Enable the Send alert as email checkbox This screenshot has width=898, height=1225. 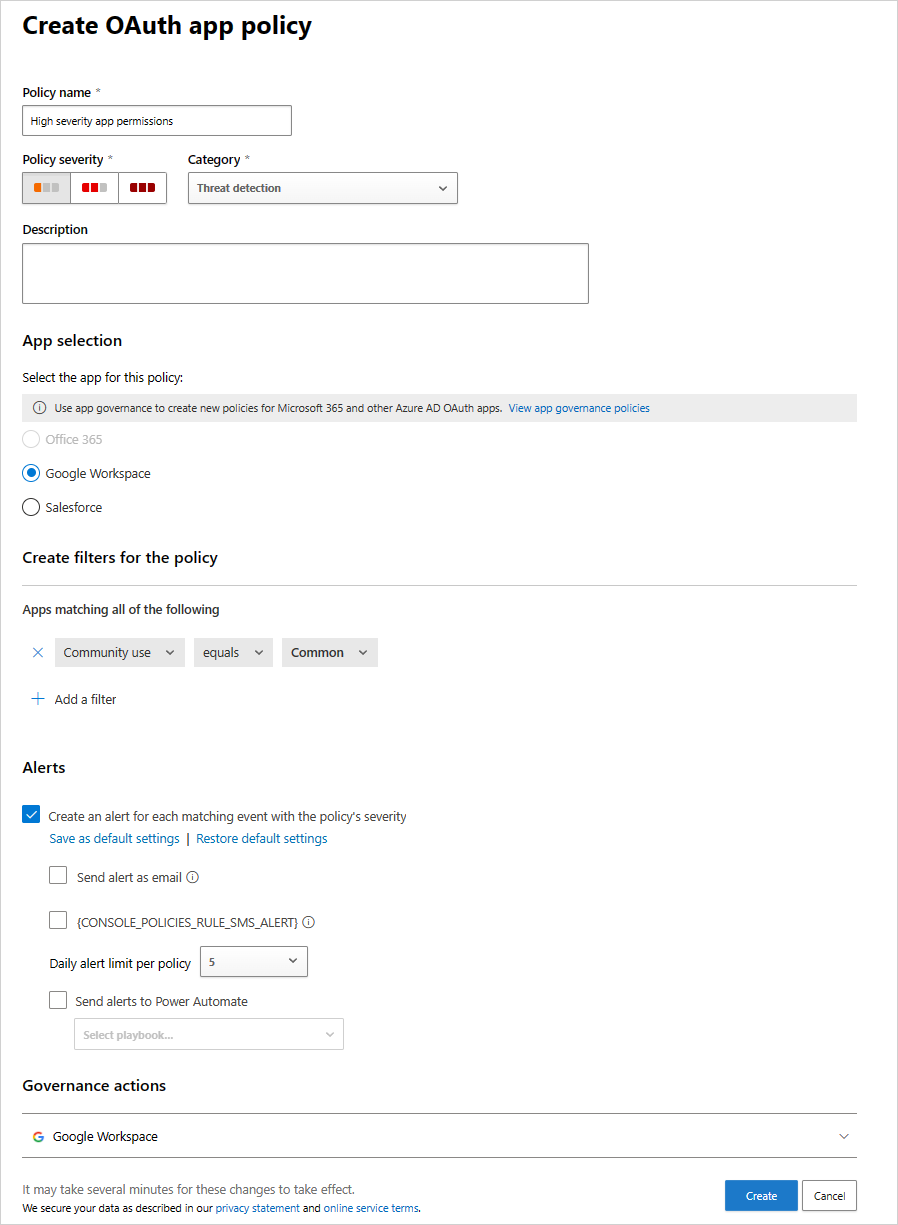[58, 875]
